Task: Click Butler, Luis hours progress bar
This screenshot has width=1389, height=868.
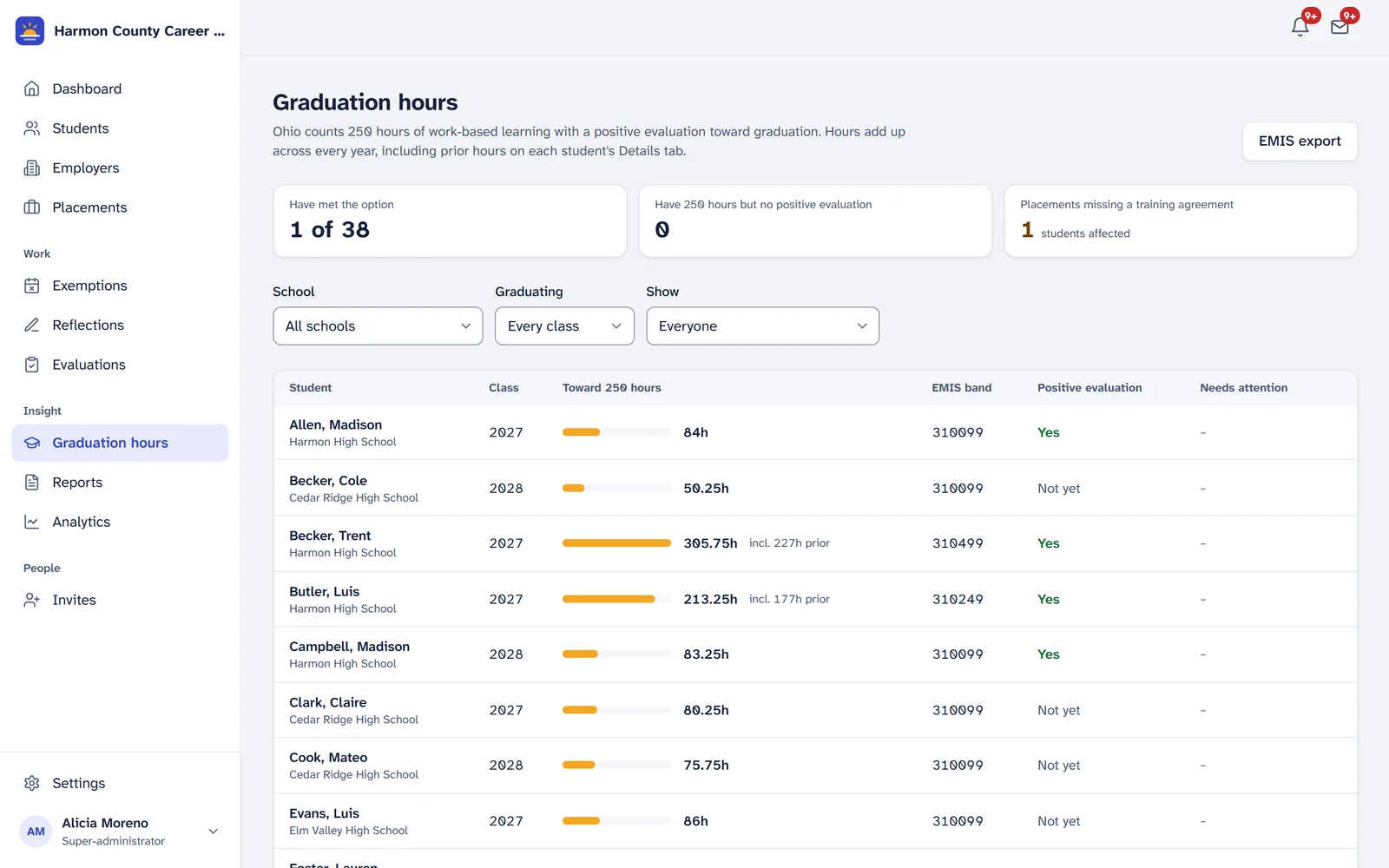Action: [x=616, y=599]
